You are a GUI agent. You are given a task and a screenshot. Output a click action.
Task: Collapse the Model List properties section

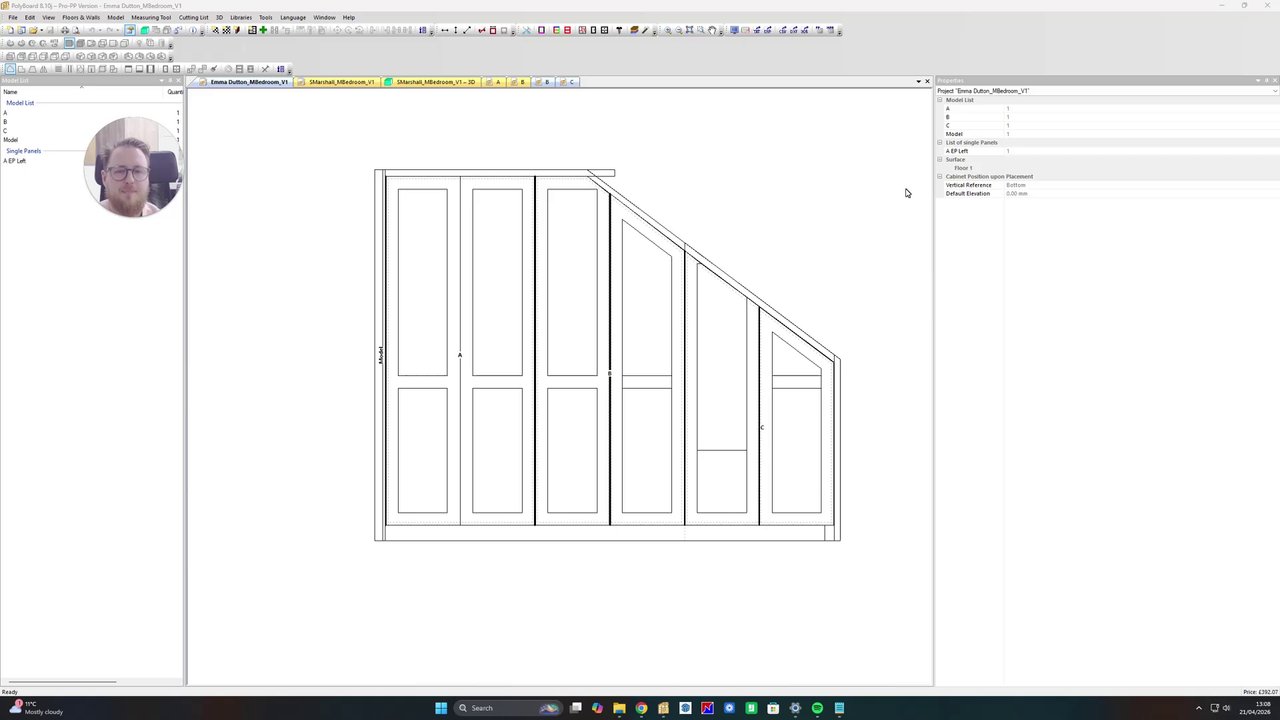click(x=940, y=100)
